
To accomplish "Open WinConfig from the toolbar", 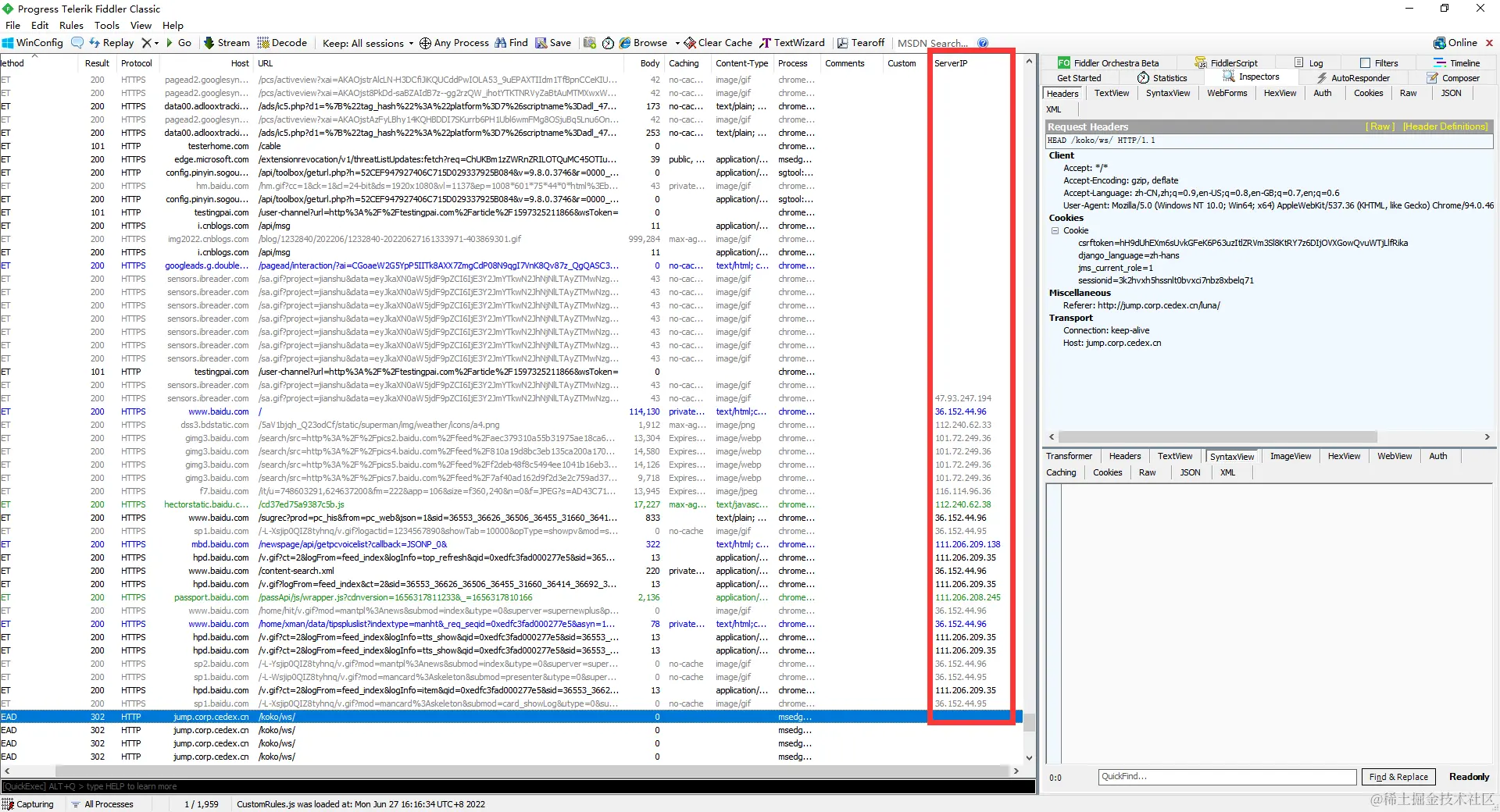I will tap(32, 43).
